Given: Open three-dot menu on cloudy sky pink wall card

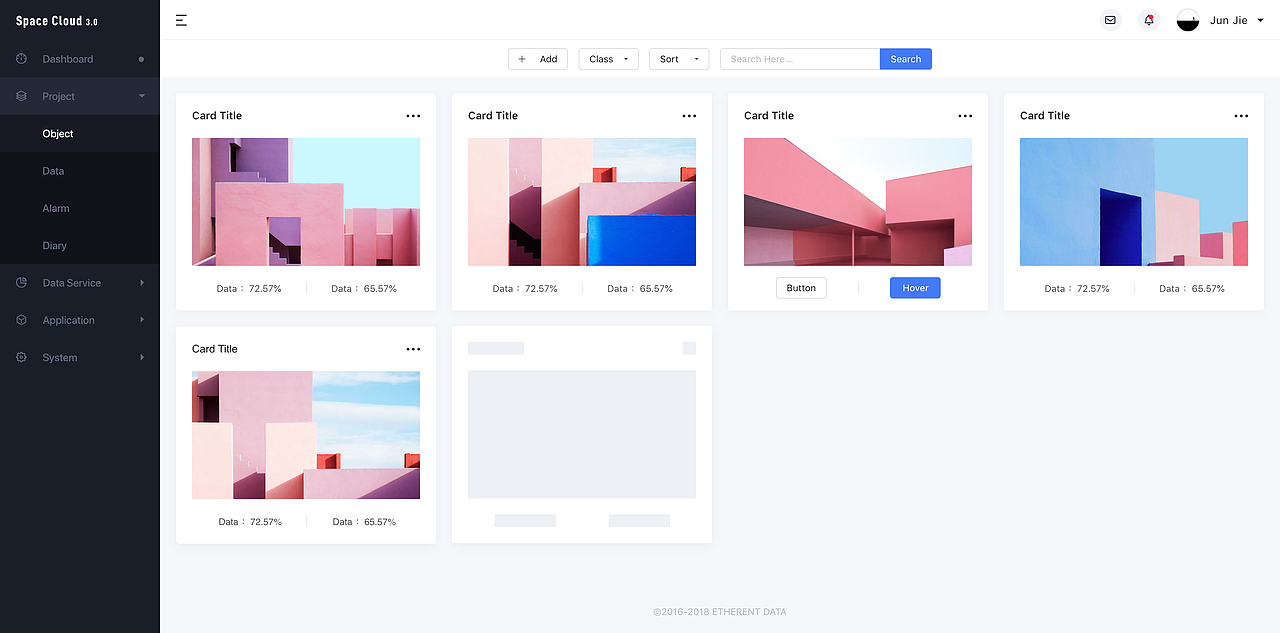Looking at the screenshot, I should (413, 349).
